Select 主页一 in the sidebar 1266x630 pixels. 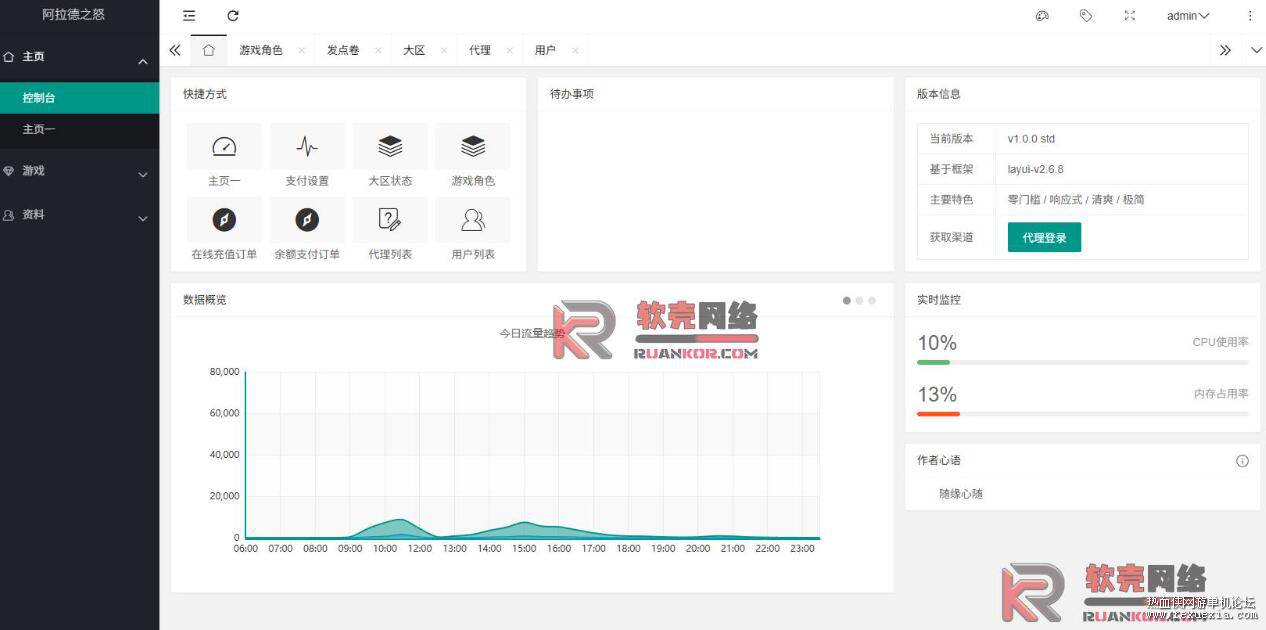pyautogui.click(x=79, y=129)
